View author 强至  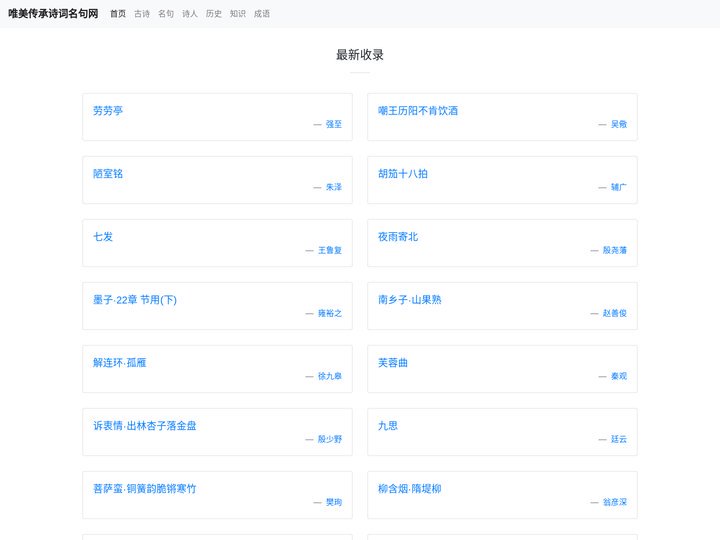click(334, 124)
